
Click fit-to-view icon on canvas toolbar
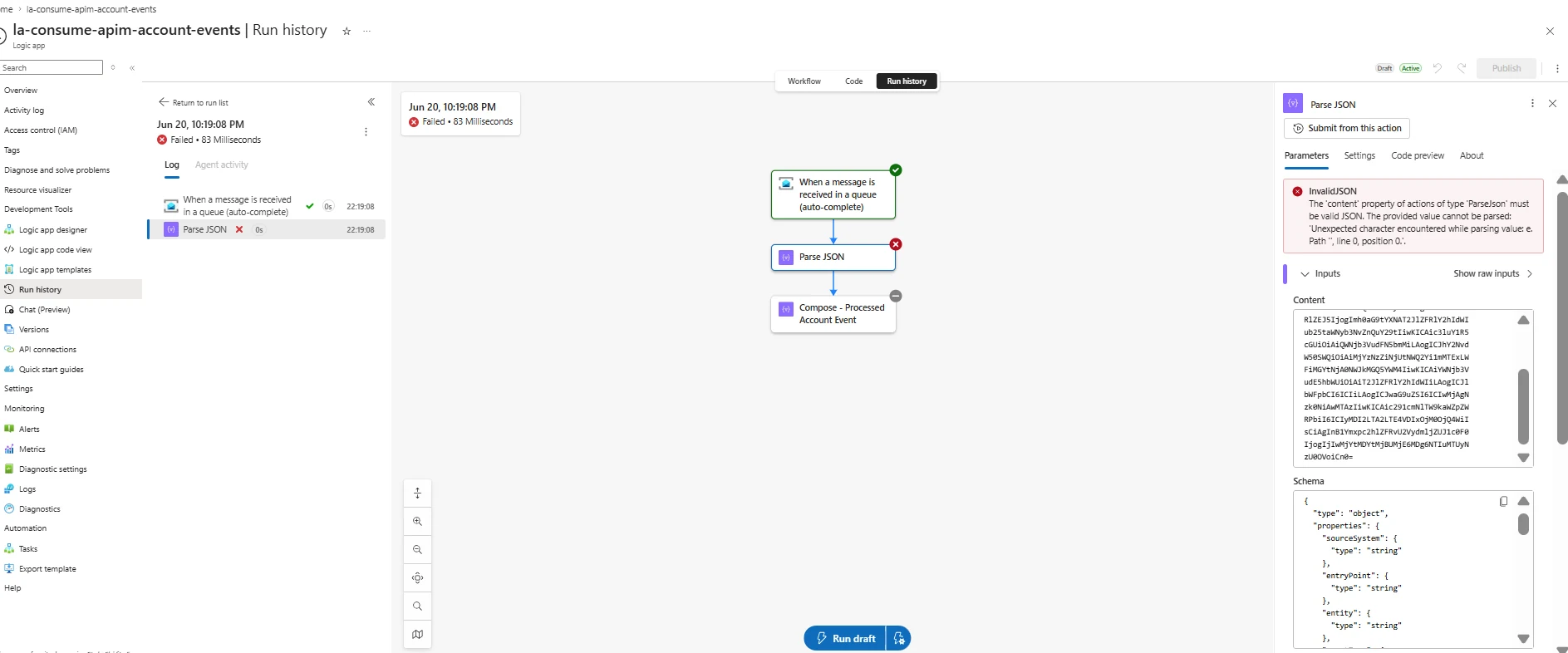(417, 578)
